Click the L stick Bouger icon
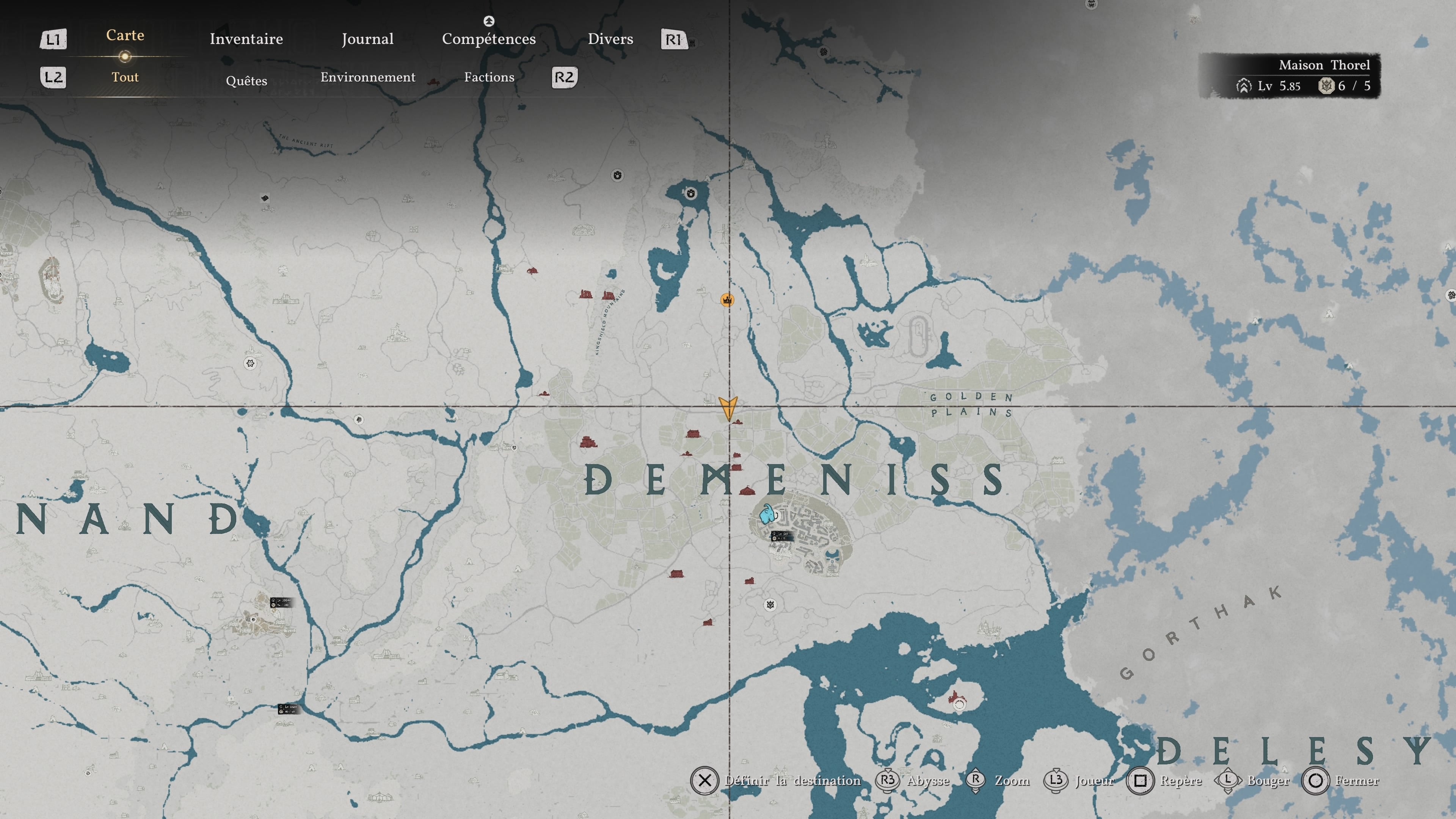The image size is (1456, 819). (1228, 781)
